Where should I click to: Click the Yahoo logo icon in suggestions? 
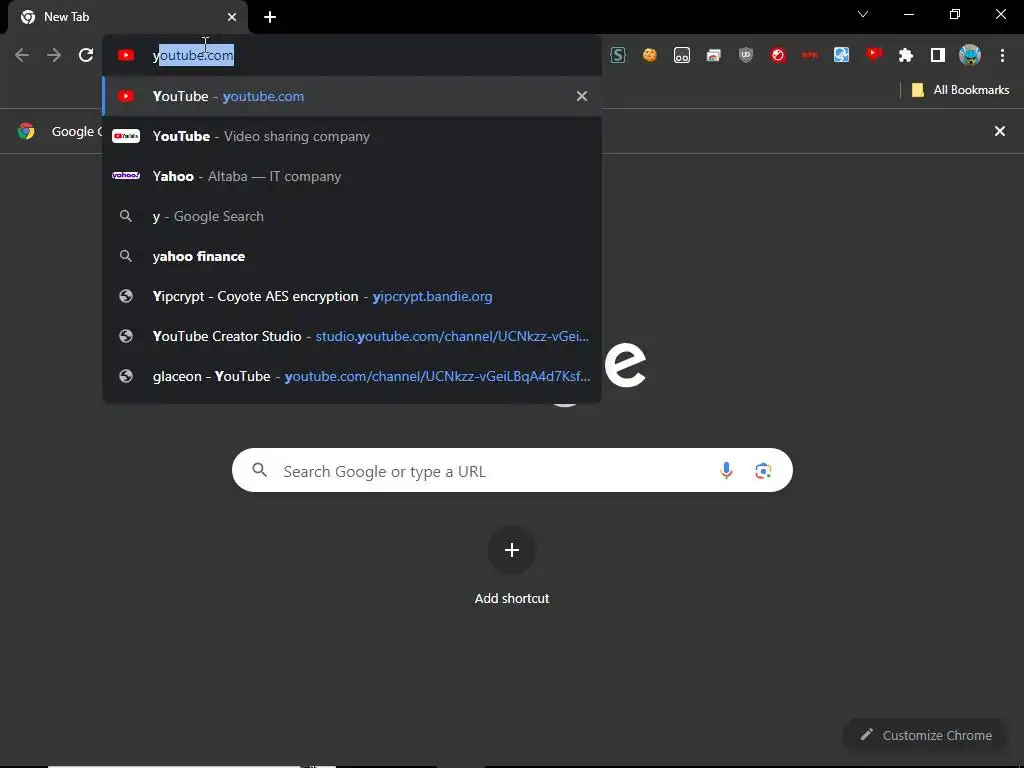[x=126, y=176]
